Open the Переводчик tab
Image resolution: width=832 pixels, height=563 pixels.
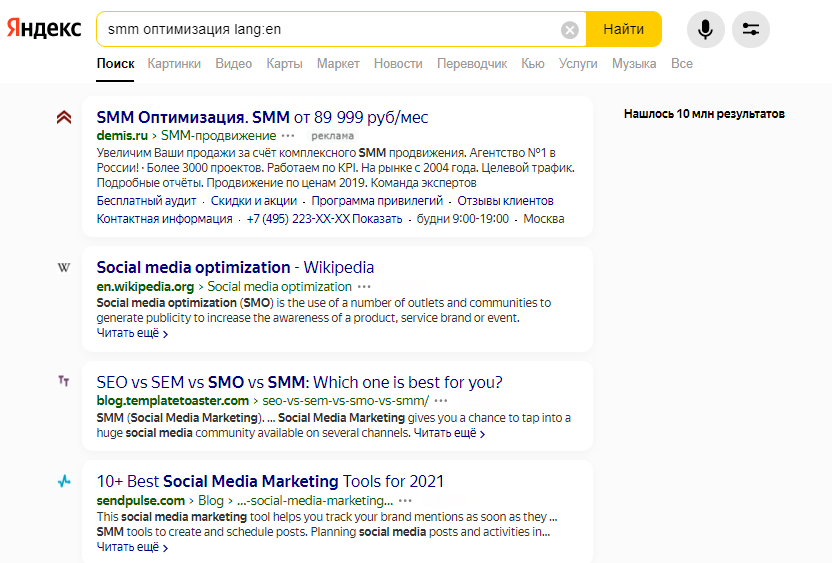click(x=472, y=64)
